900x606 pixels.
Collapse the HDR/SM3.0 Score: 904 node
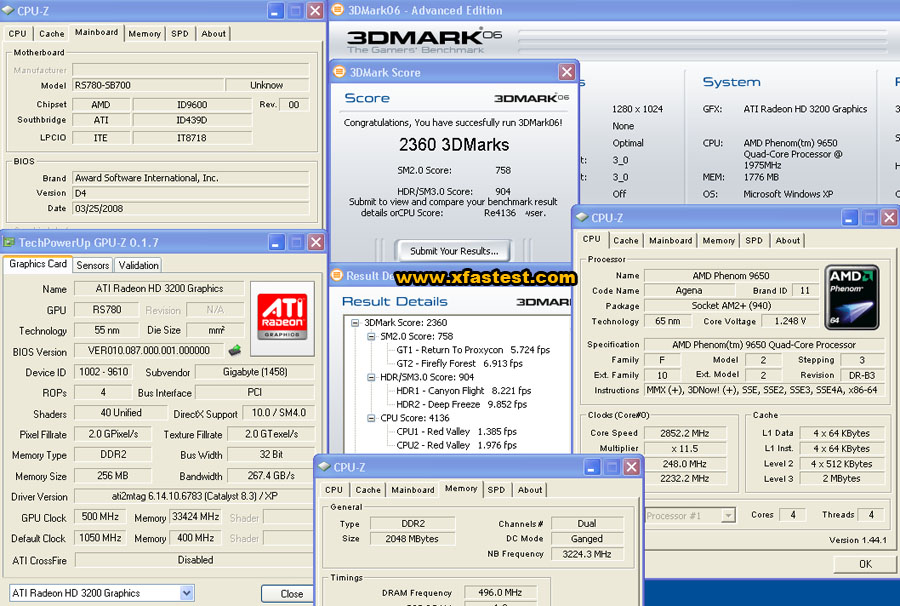371,377
